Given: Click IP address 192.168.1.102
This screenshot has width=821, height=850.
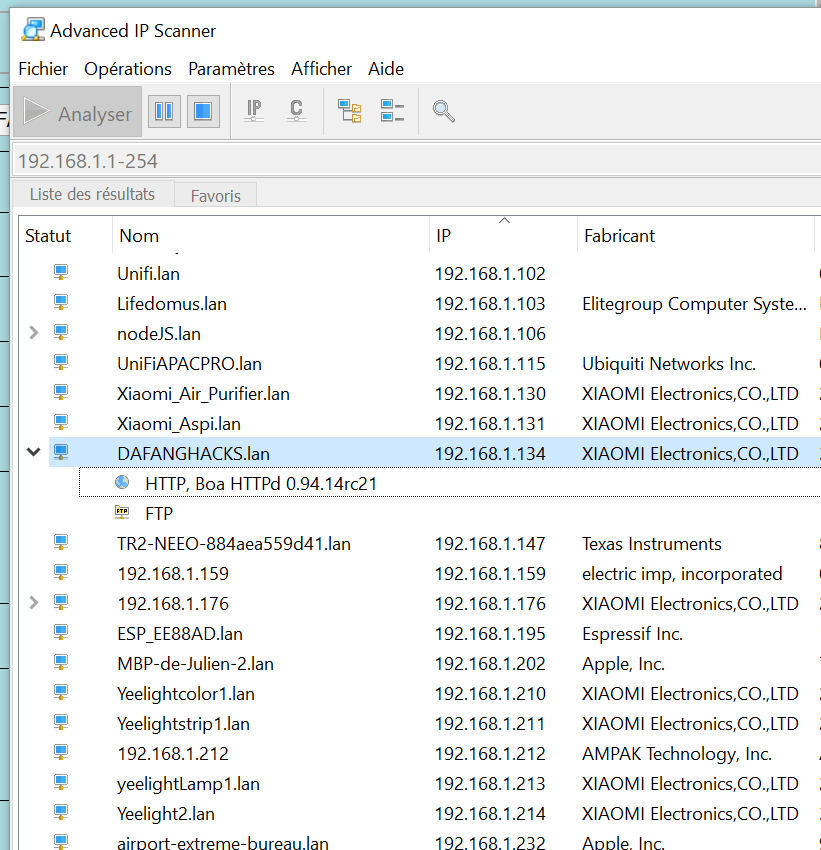Looking at the screenshot, I should coord(490,273).
